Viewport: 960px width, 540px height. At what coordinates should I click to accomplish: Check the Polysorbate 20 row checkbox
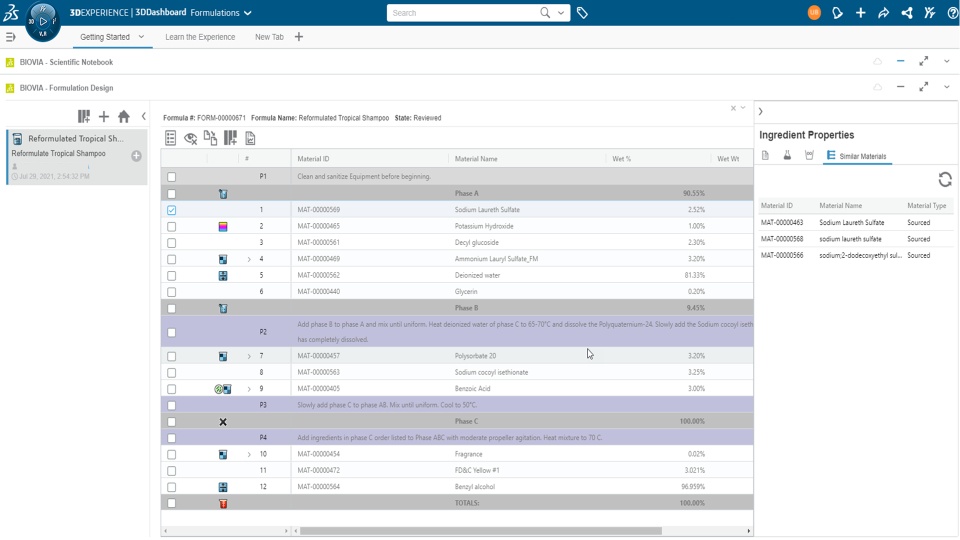pyautogui.click(x=171, y=356)
